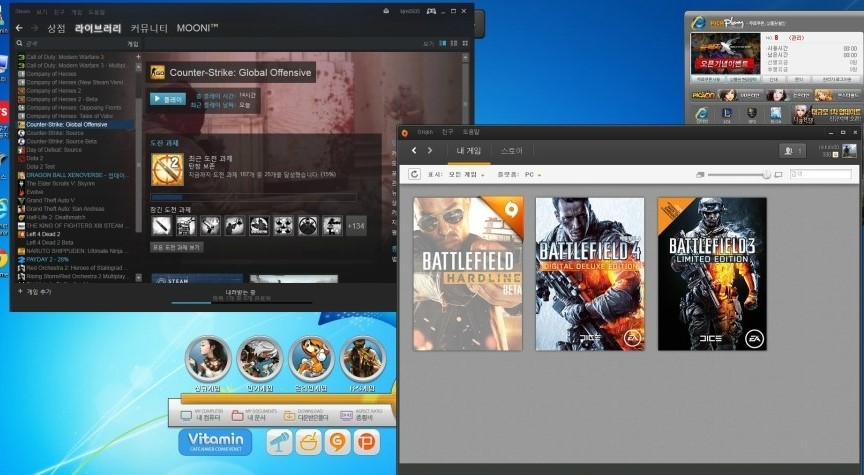Click the Steam inbox notification icon

tap(386, 11)
